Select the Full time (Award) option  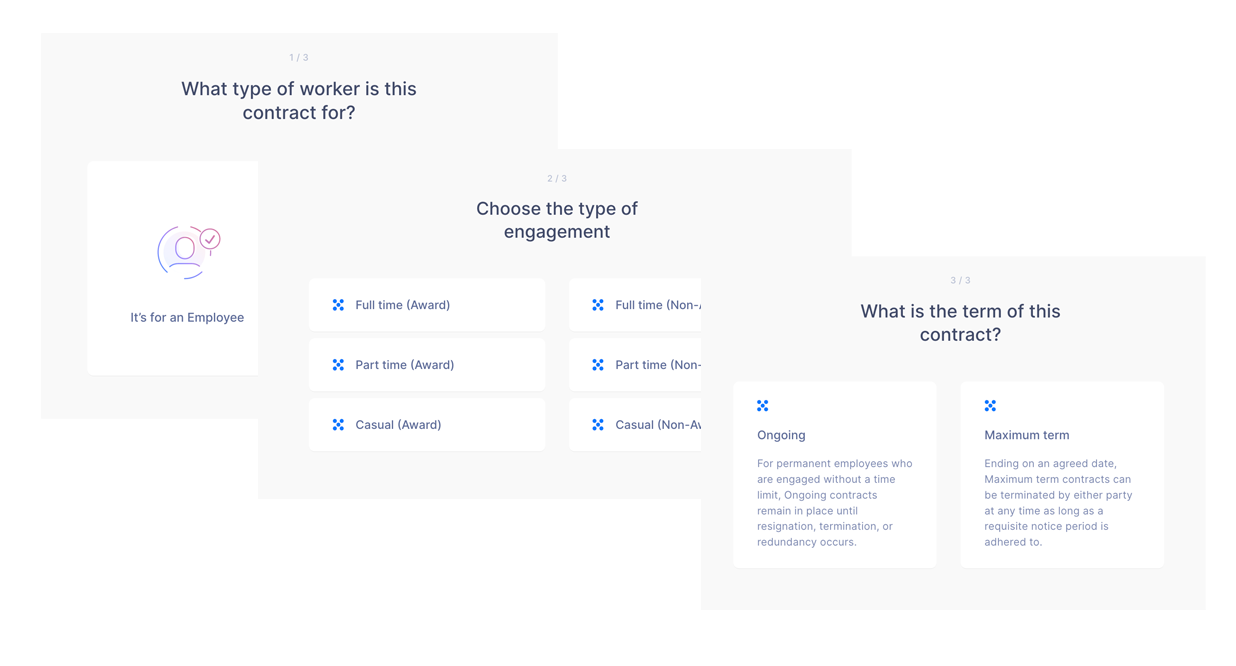click(x=427, y=305)
